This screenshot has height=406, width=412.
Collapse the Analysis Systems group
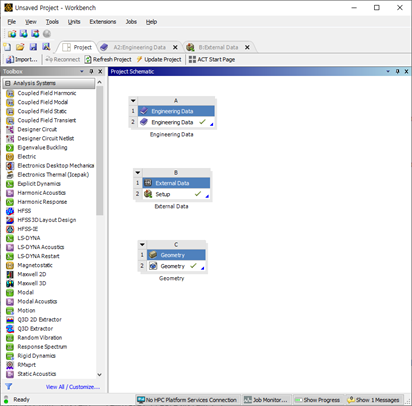(x=8, y=83)
